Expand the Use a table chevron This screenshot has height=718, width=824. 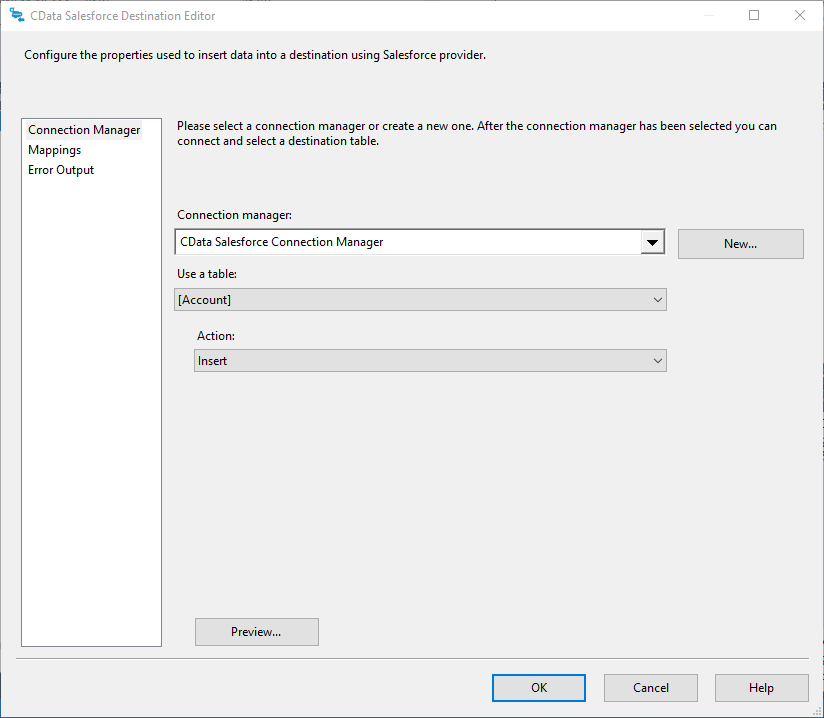pos(657,300)
